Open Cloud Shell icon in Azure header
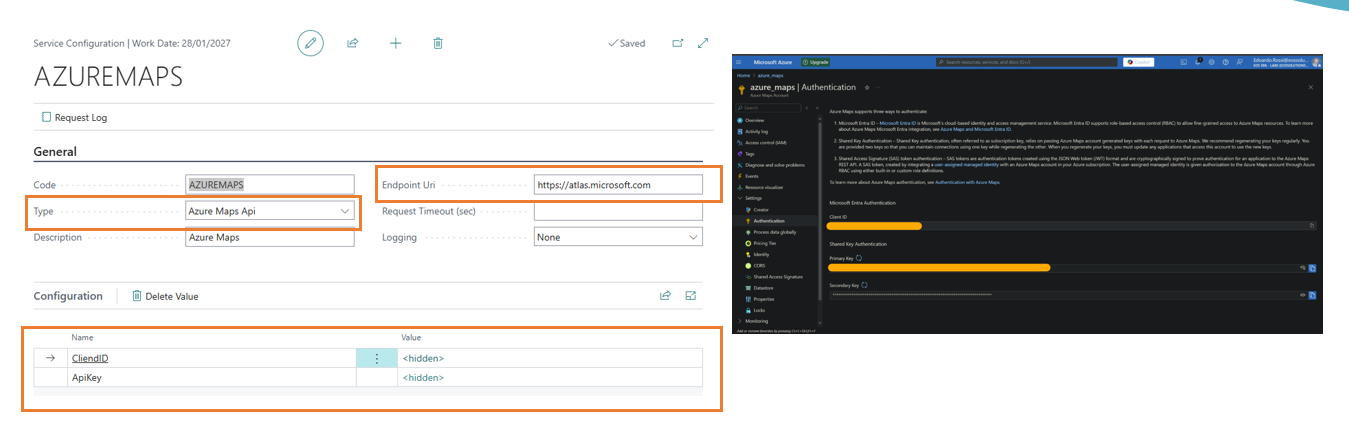The width and height of the screenshot is (1349, 432). click(1183, 62)
